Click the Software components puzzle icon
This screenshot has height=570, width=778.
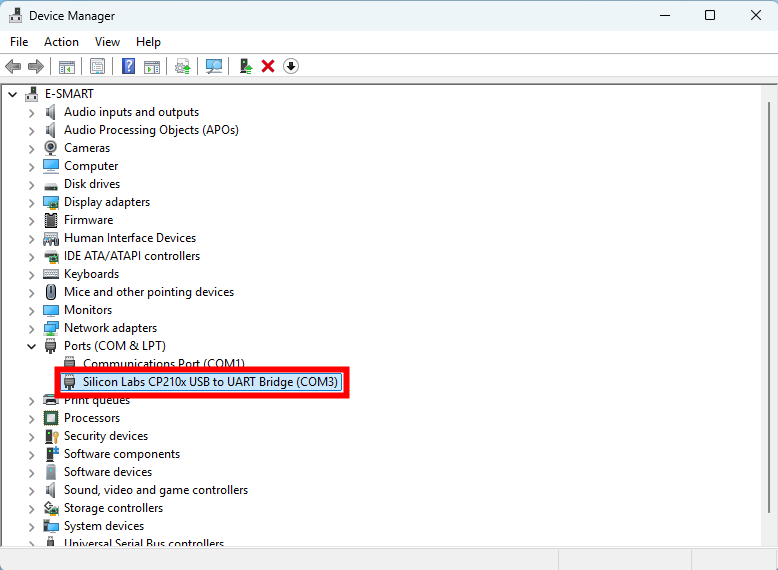[52, 454]
